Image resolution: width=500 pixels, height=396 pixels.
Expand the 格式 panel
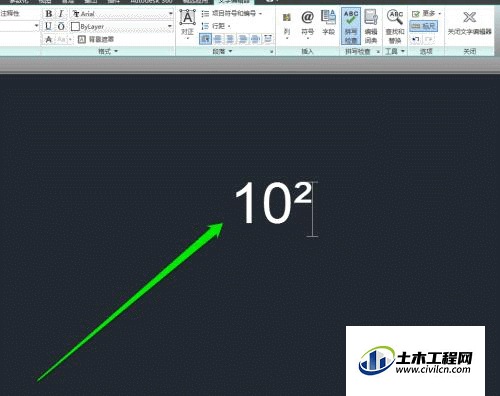click(108, 51)
